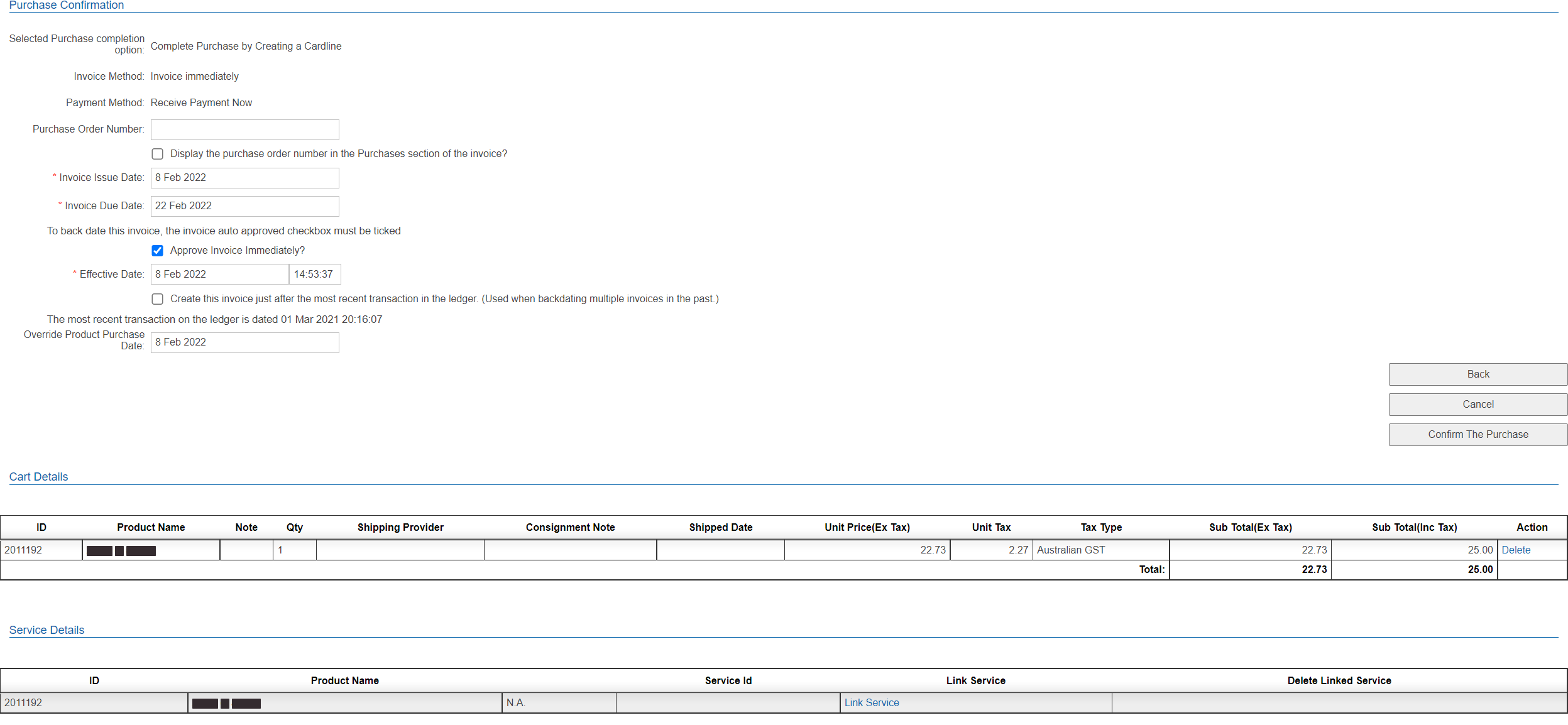
Task: Check the display purchase order number checkbox
Action: (158, 154)
